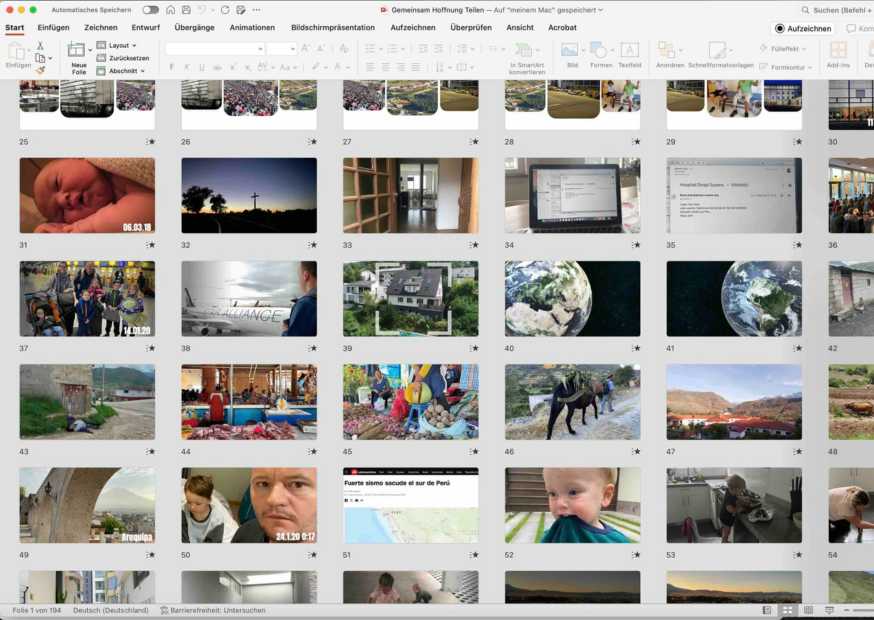Click the Anordnen icon

pos(667,50)
